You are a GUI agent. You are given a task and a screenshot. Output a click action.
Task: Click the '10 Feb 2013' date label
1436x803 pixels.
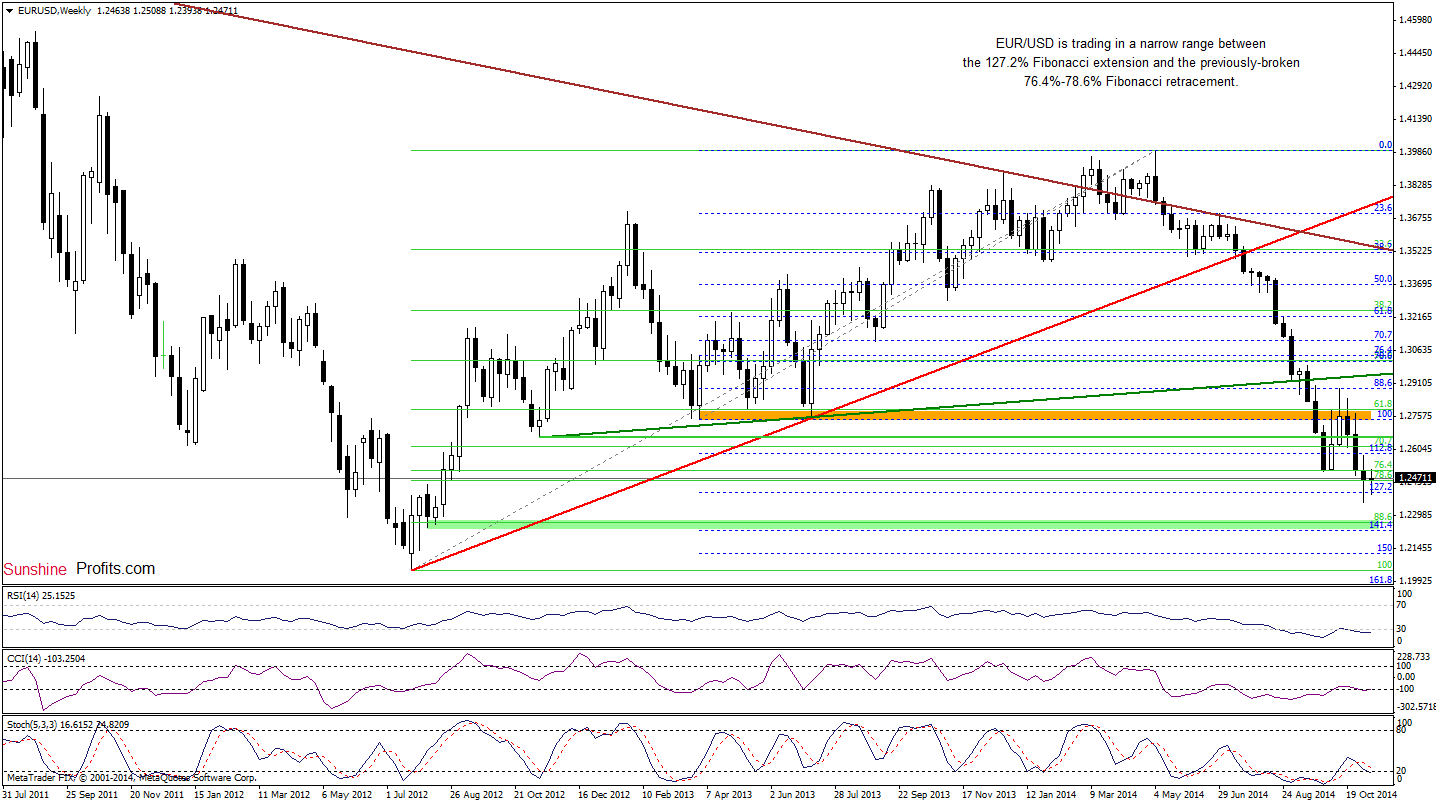(670, 794)
